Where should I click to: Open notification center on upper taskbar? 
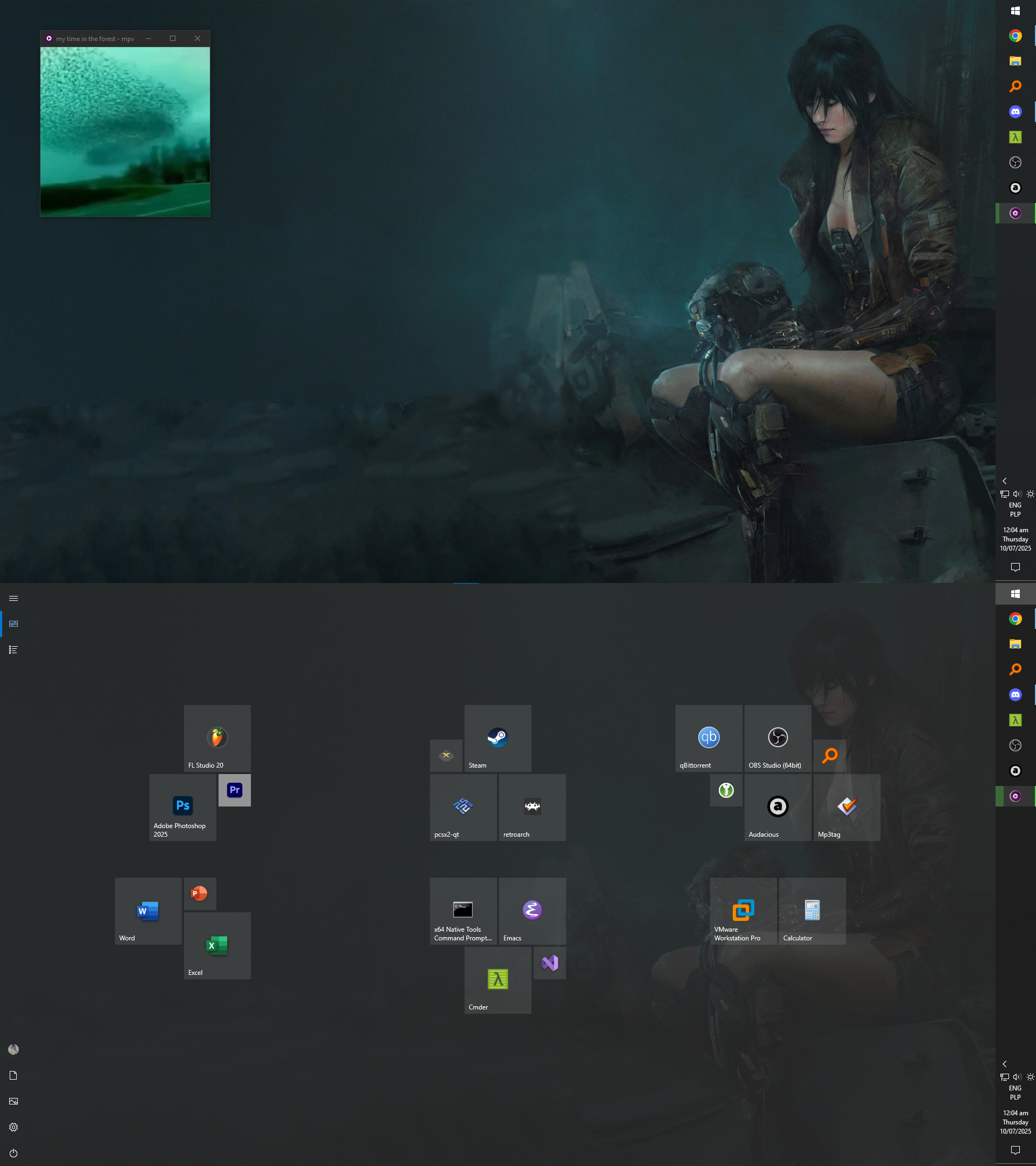pyautogui.click(x=1015, y=567)
